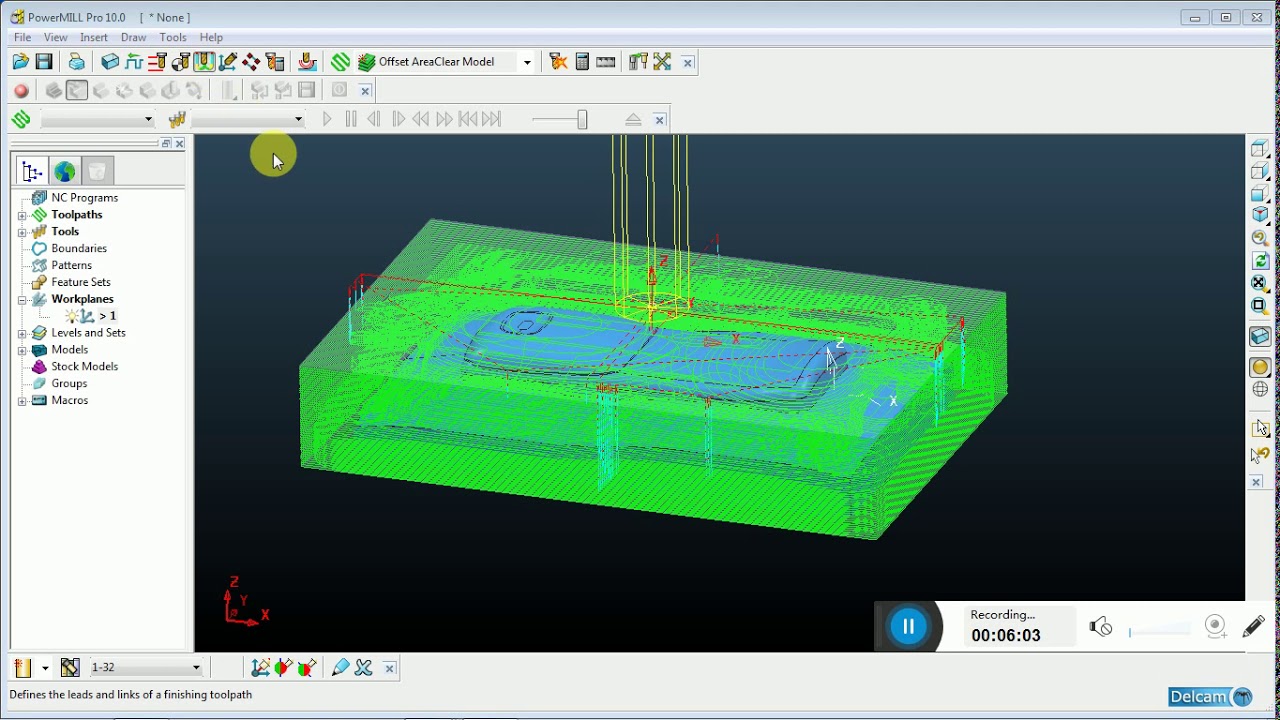Screen dimensions: 1280x720
Task: Select Groups in explorer tree
Action: (69, 384)
